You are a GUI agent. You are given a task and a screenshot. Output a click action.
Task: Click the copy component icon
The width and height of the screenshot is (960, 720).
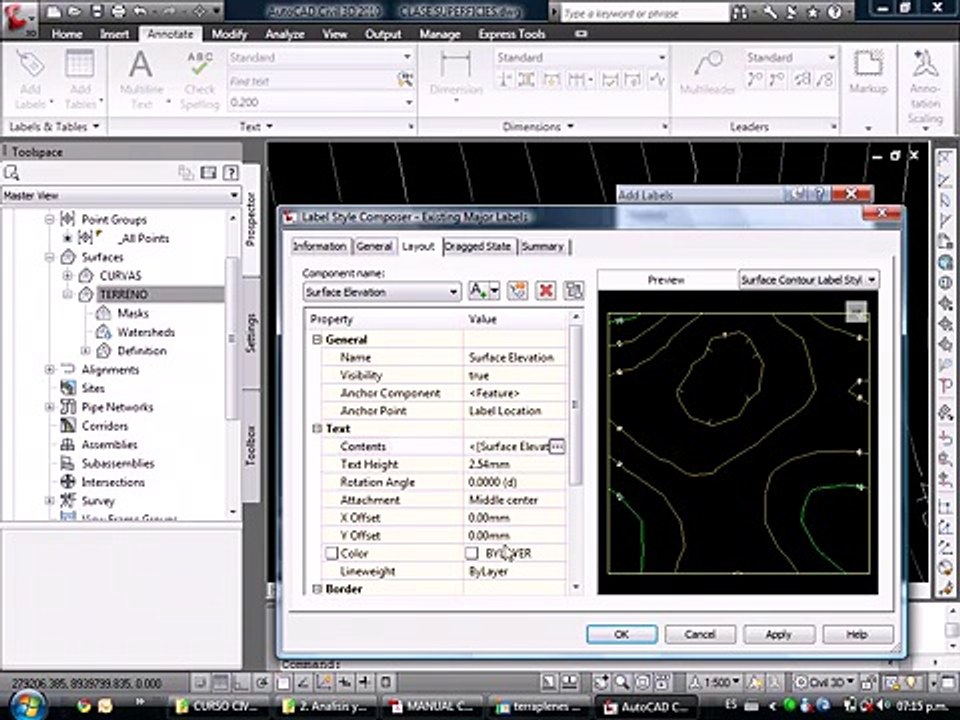[517, 291]
